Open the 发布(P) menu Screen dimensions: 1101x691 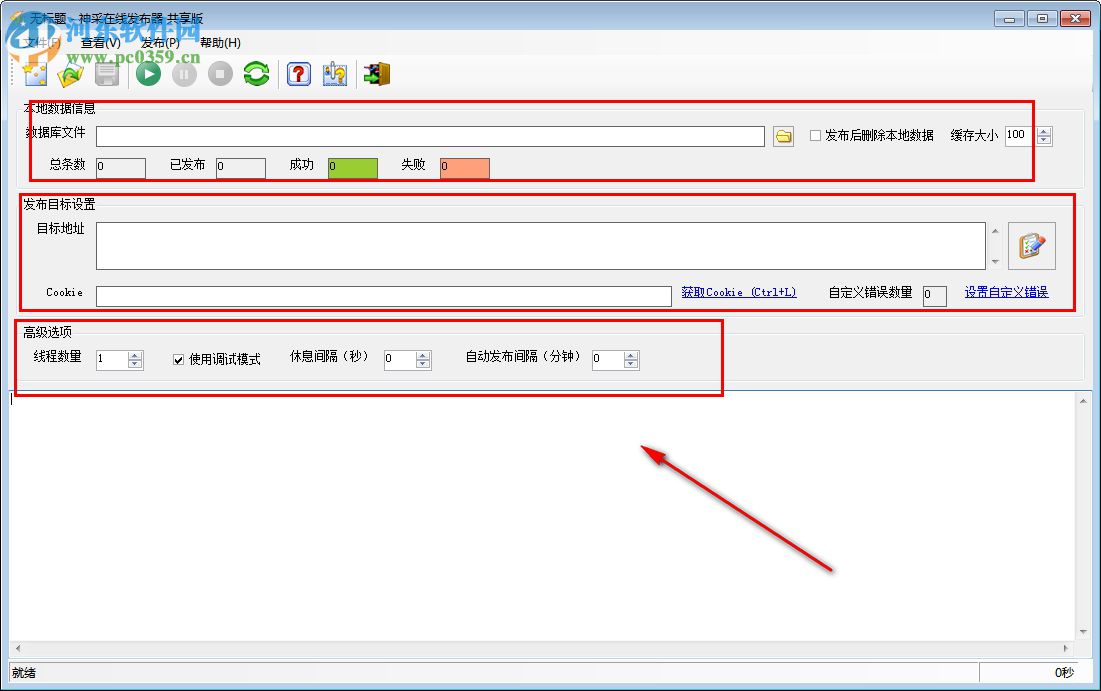(160, 43)
